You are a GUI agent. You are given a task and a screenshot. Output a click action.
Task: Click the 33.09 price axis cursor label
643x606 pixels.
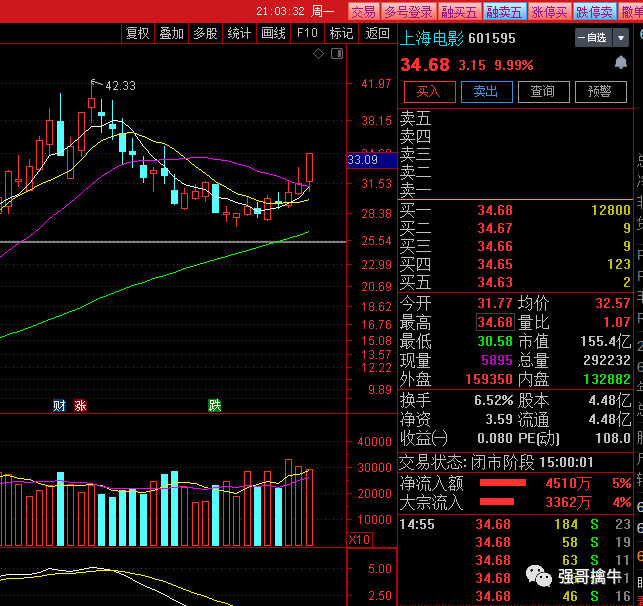click(372, 160)
